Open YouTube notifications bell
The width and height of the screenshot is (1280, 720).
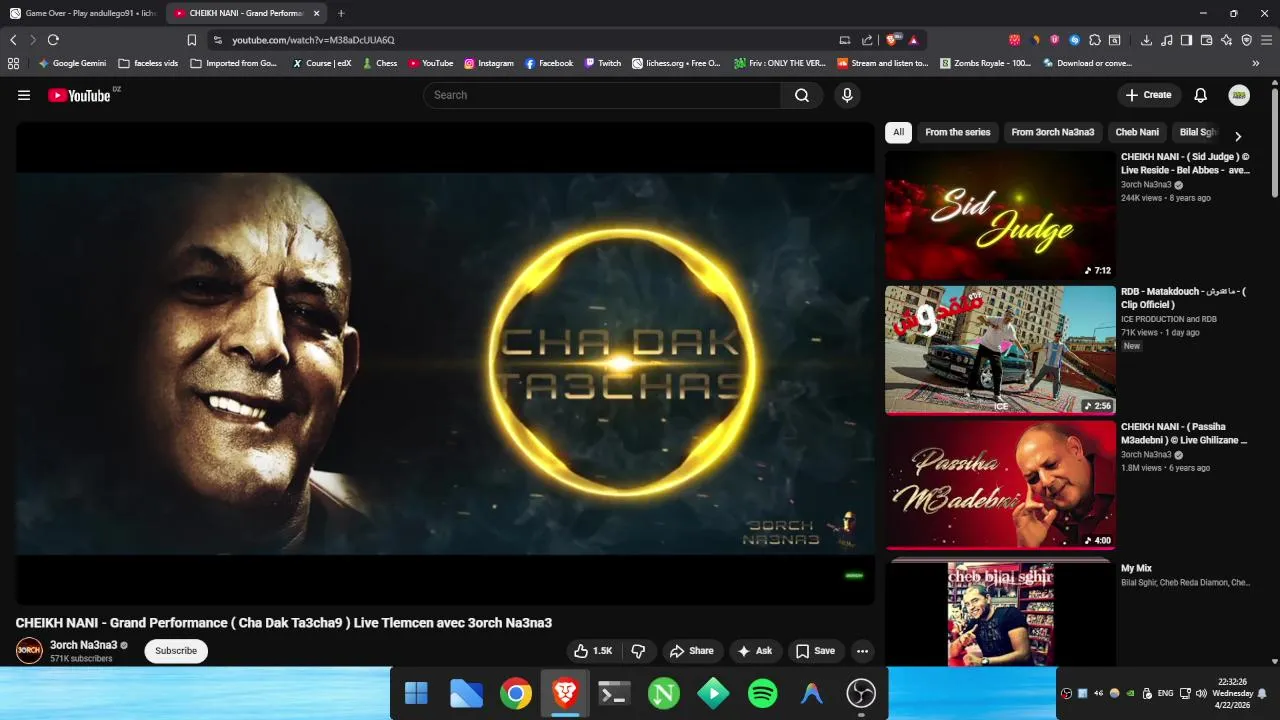pyautogui.click(x=1201, y=95)
